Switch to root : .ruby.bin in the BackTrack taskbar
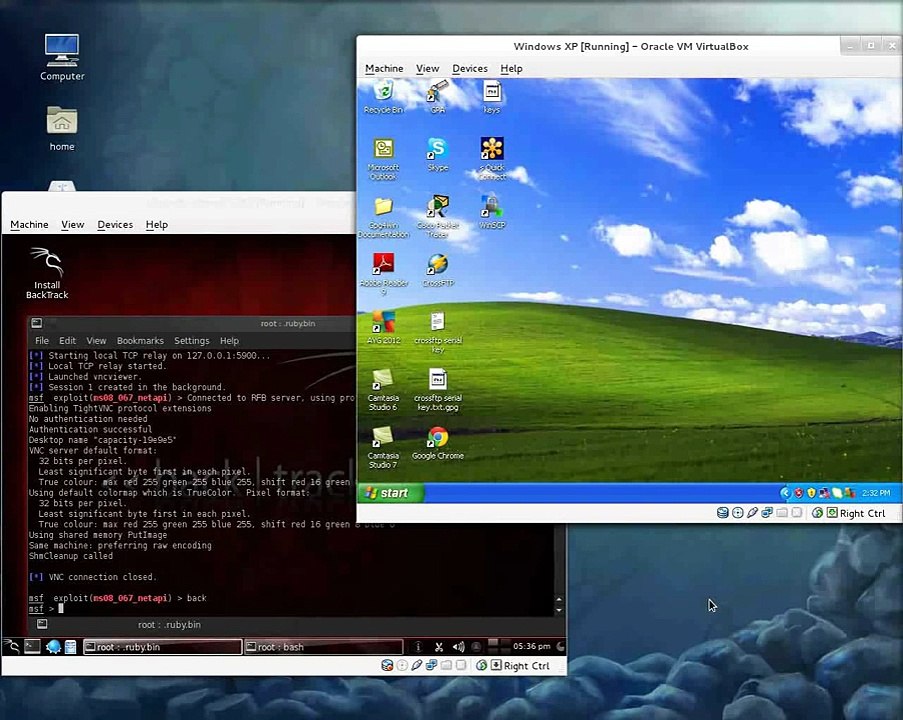The image size is (903, 720). point(162,647)
